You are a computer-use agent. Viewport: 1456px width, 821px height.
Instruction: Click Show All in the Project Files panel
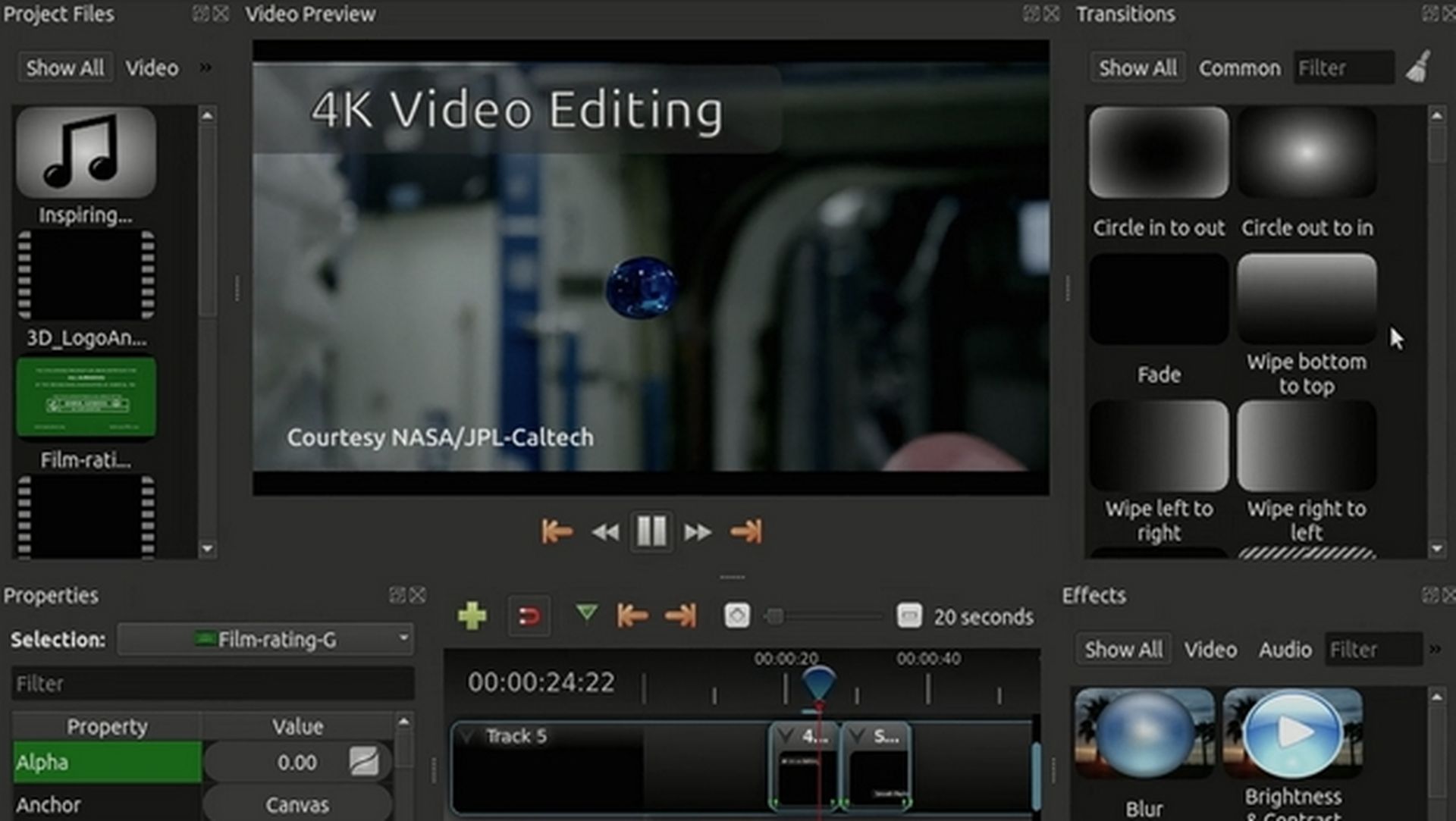click(x=64, y=67)
